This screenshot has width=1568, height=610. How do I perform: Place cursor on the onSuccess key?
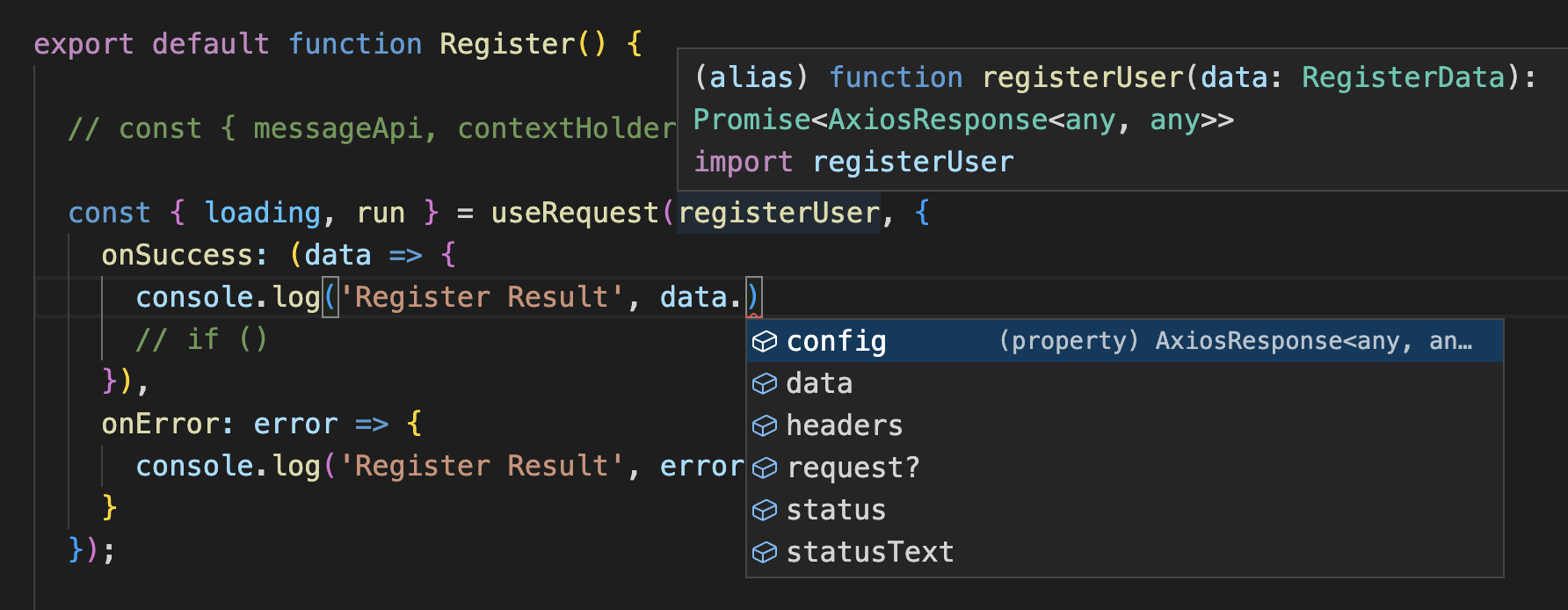(x=178, y=255)
